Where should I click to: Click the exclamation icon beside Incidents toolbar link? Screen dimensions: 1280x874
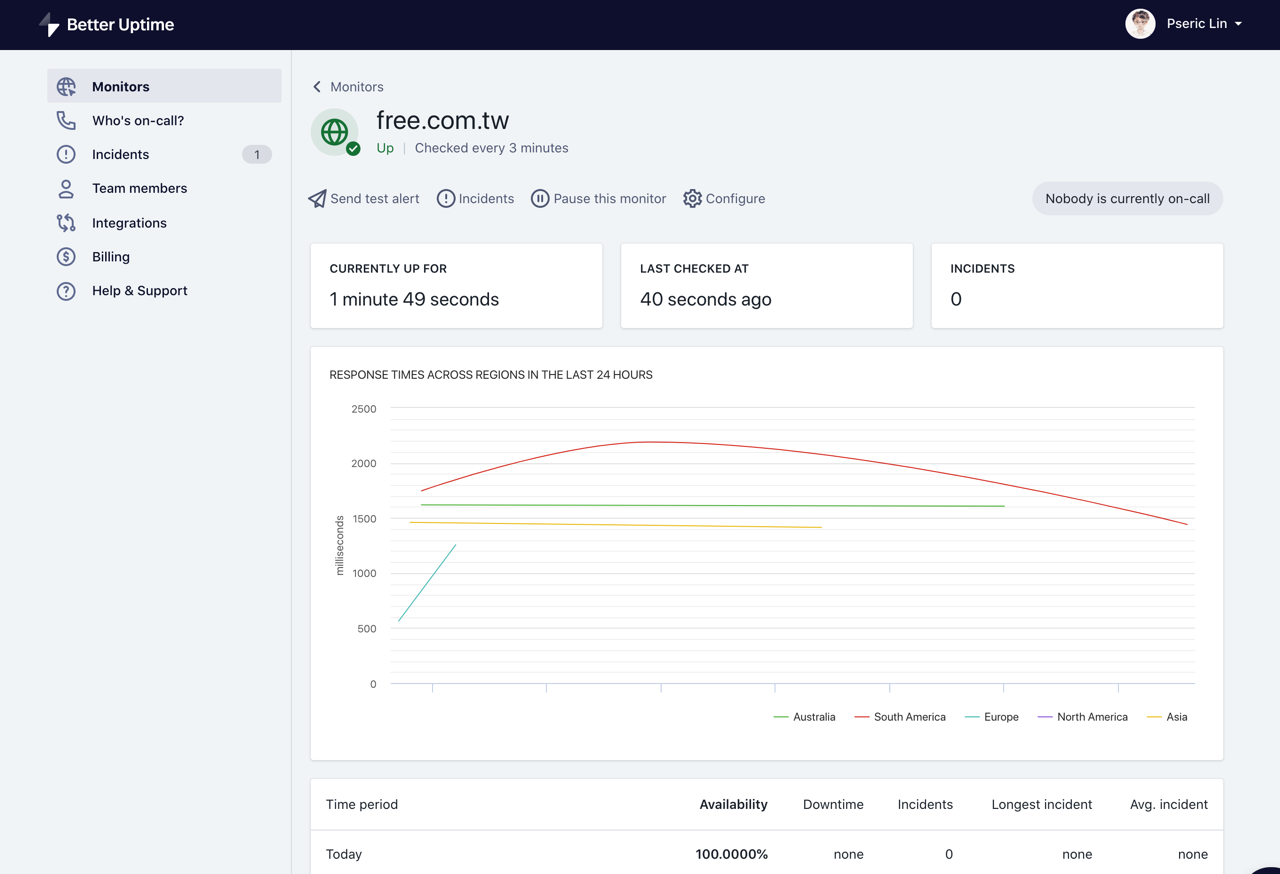(446, 199)
